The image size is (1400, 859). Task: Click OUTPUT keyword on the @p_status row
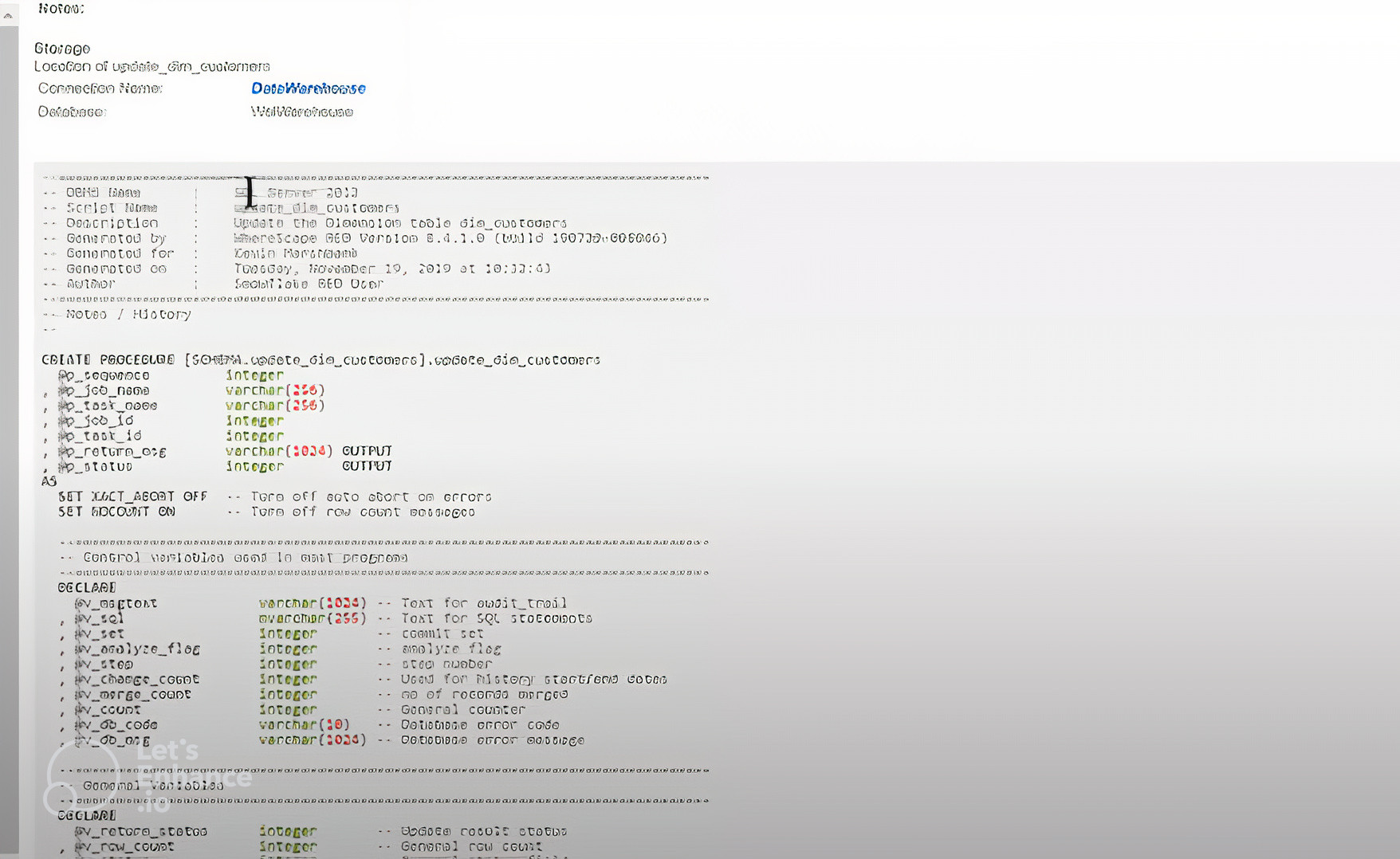click(x=367, y=466)
